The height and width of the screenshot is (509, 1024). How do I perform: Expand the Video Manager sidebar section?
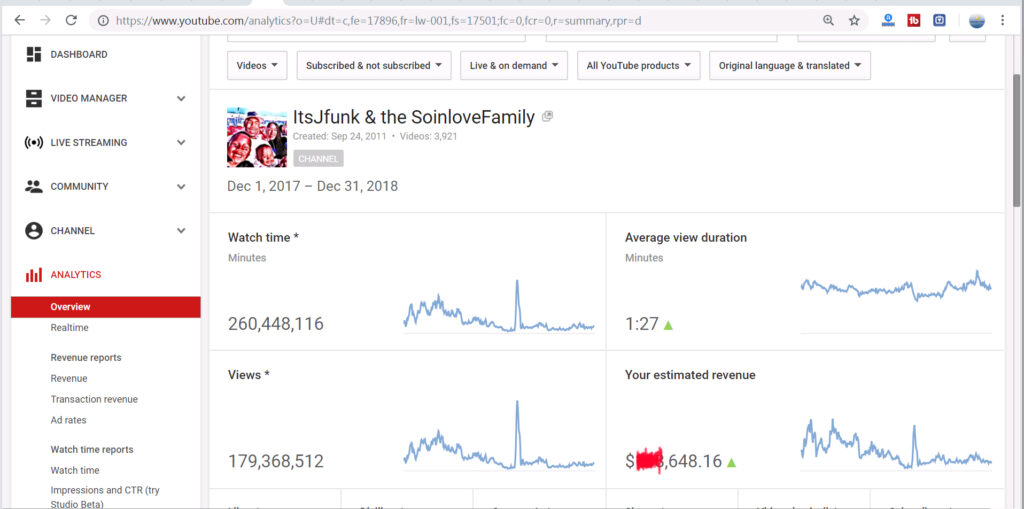tap(181, 99)
